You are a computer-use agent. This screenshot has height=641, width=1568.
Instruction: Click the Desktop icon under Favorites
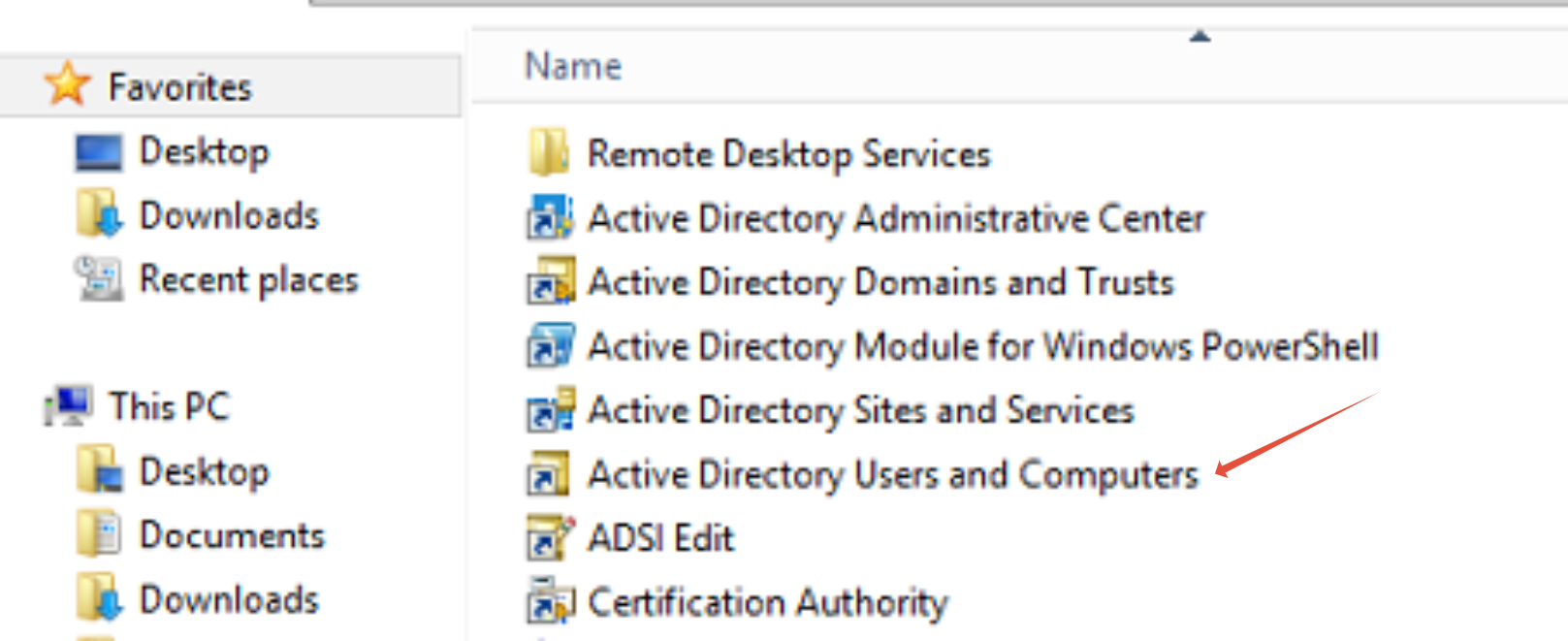pyautogui.click(x=98, y=152)
